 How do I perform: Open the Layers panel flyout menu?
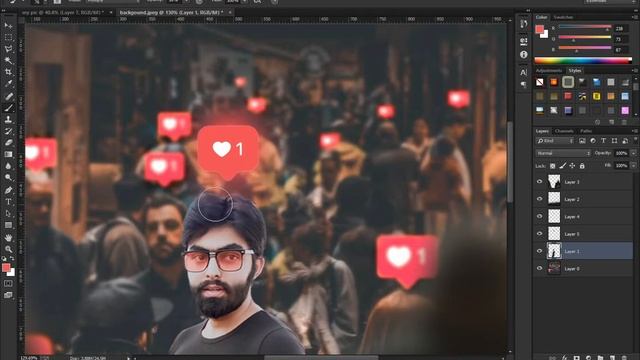pyautogui.click(x=635, y=131)
